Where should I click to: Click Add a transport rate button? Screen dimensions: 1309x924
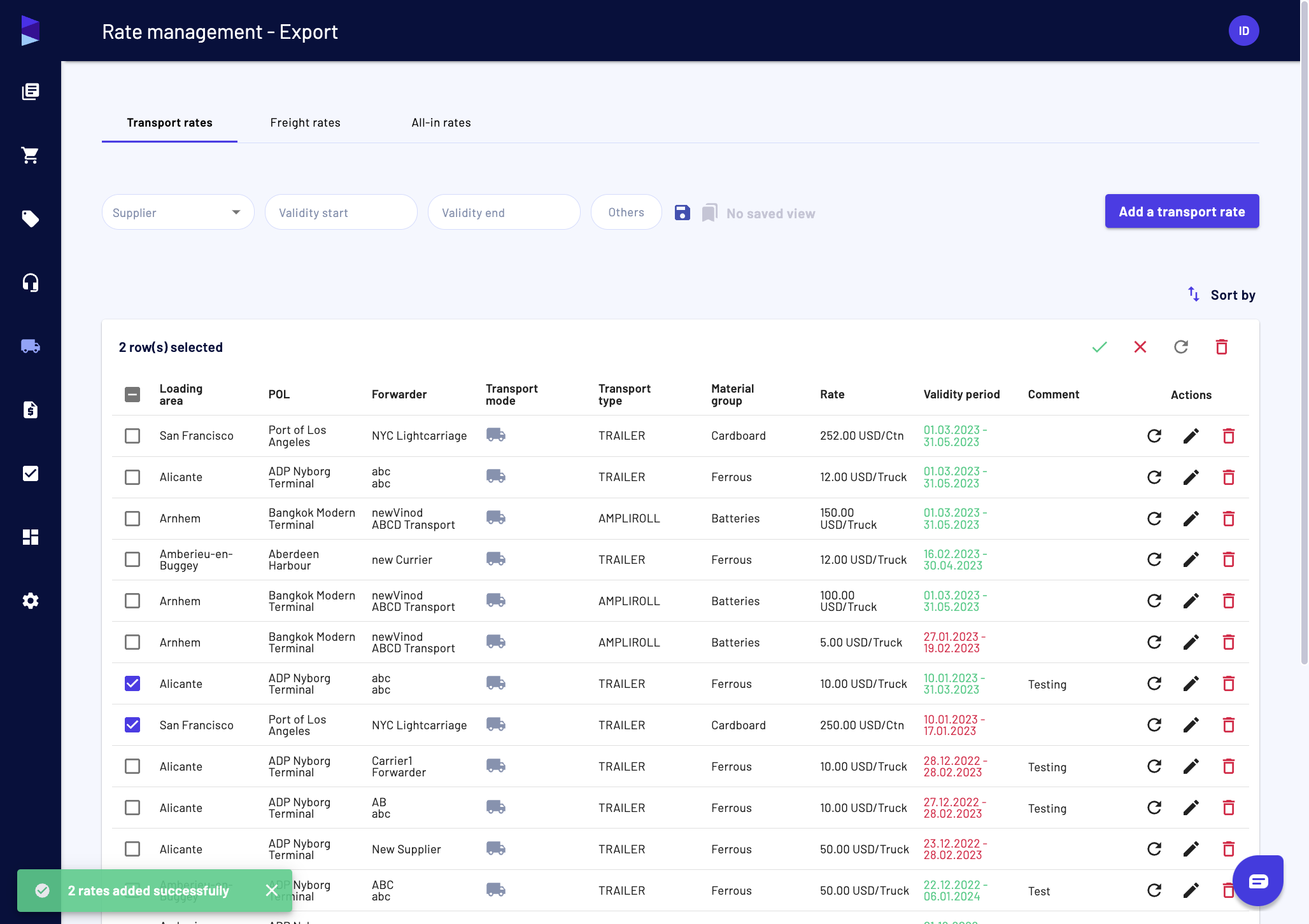click(1182, 211)
